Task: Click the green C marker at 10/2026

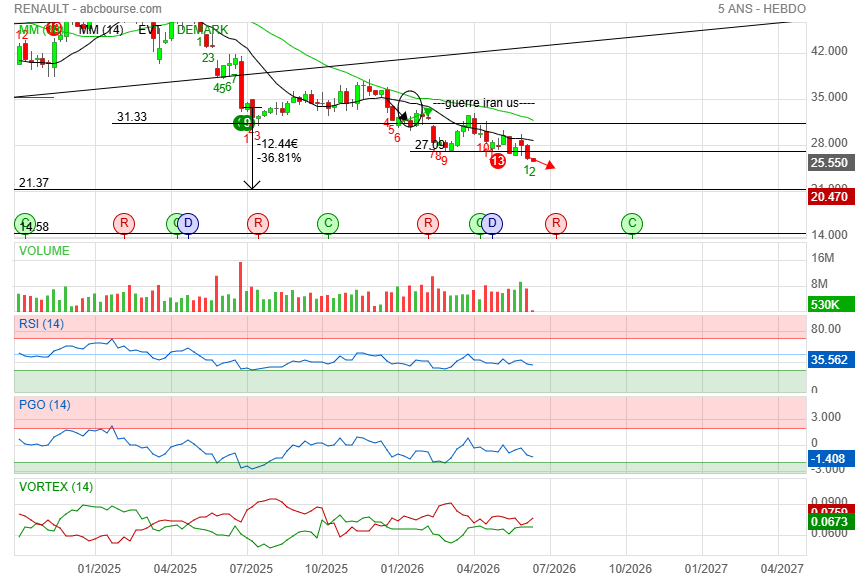Action: (x=632, y=223)
